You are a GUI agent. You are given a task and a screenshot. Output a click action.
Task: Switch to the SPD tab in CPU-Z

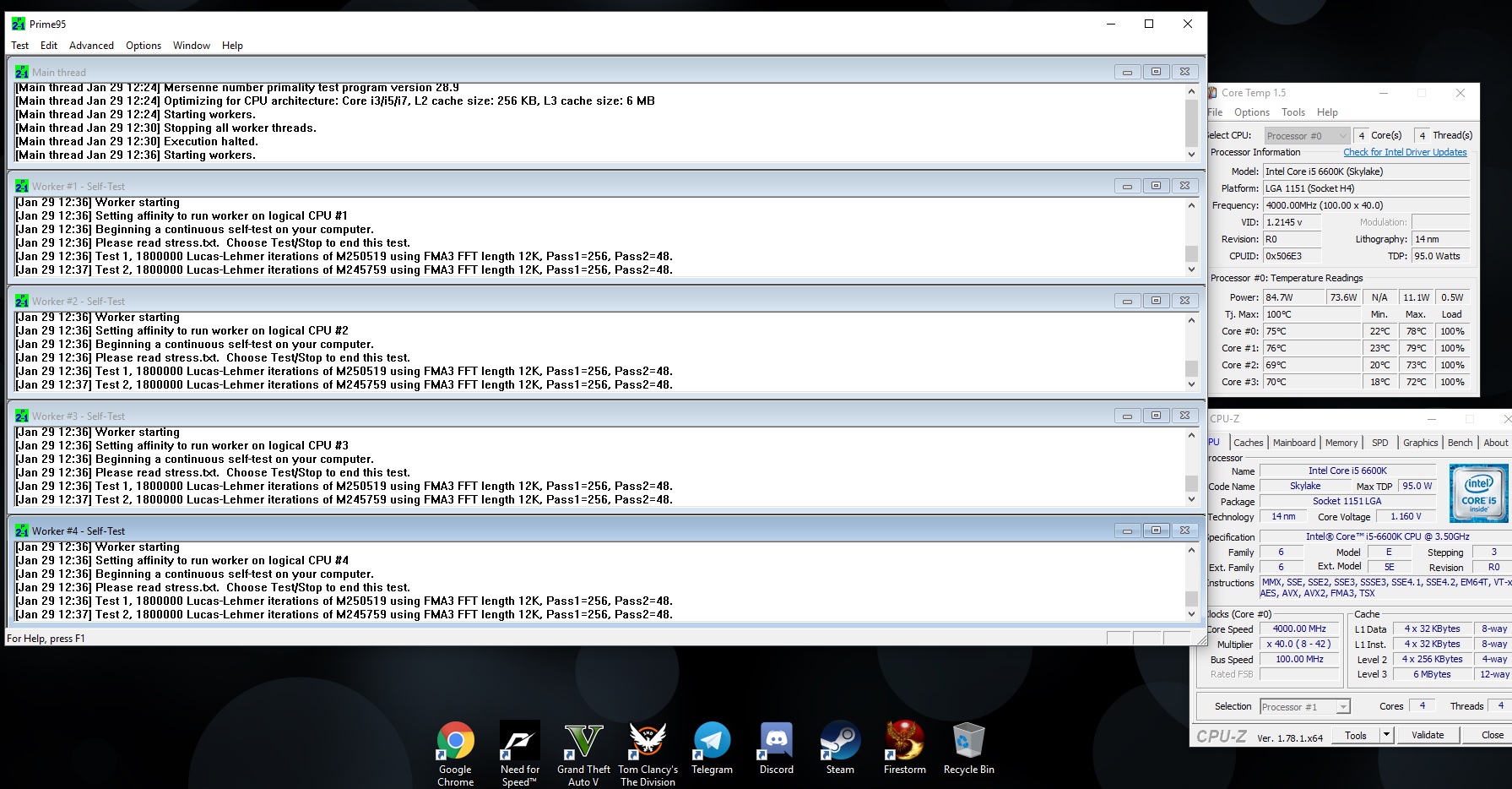1380,443
